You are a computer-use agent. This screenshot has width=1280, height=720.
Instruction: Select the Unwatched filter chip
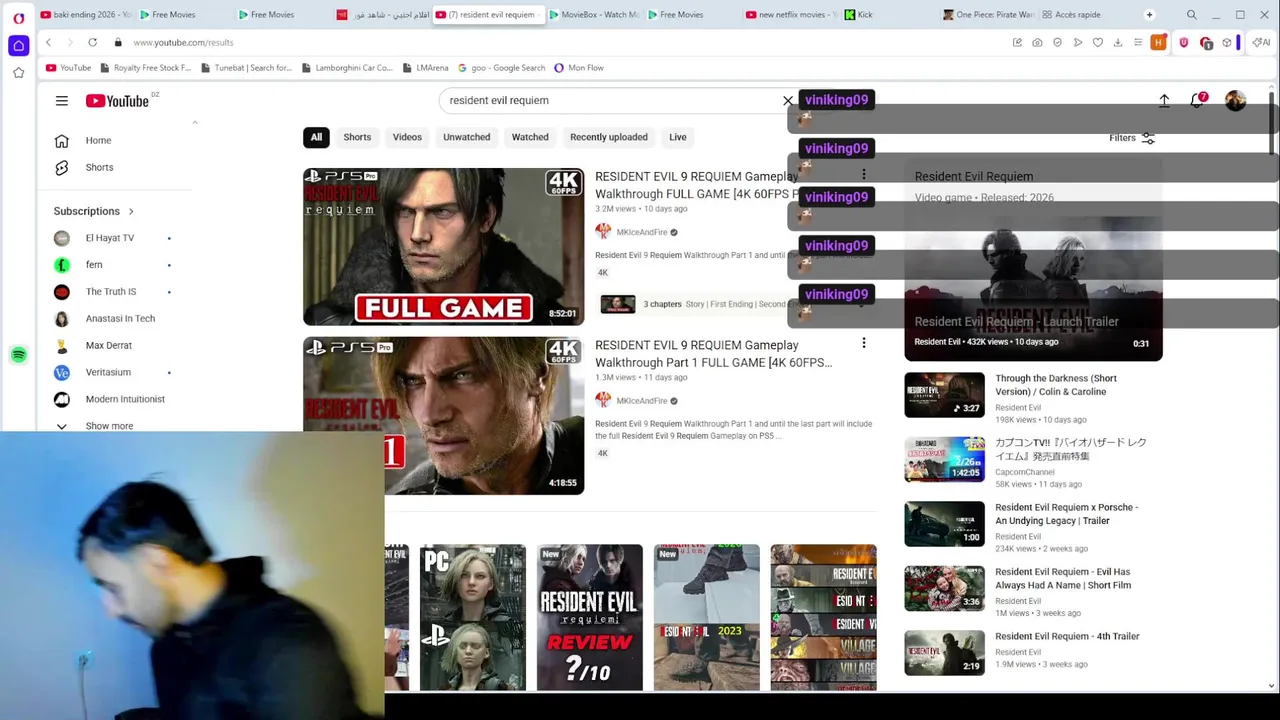coord(467,137)
